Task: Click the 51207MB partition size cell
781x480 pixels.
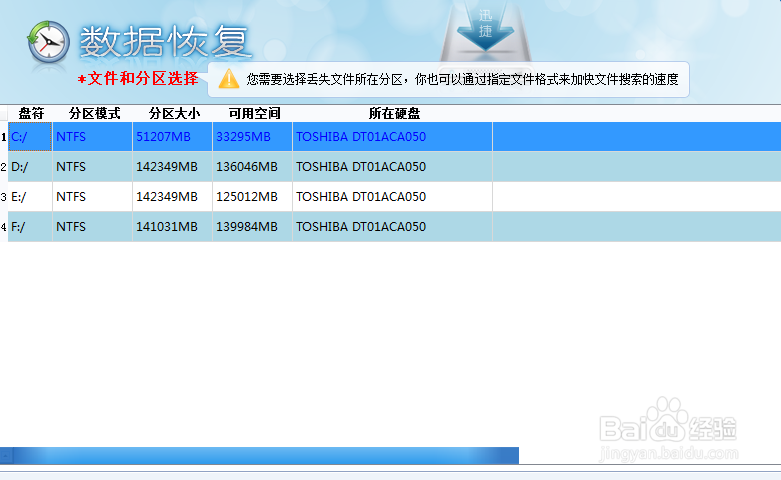Action: (173, 137)
